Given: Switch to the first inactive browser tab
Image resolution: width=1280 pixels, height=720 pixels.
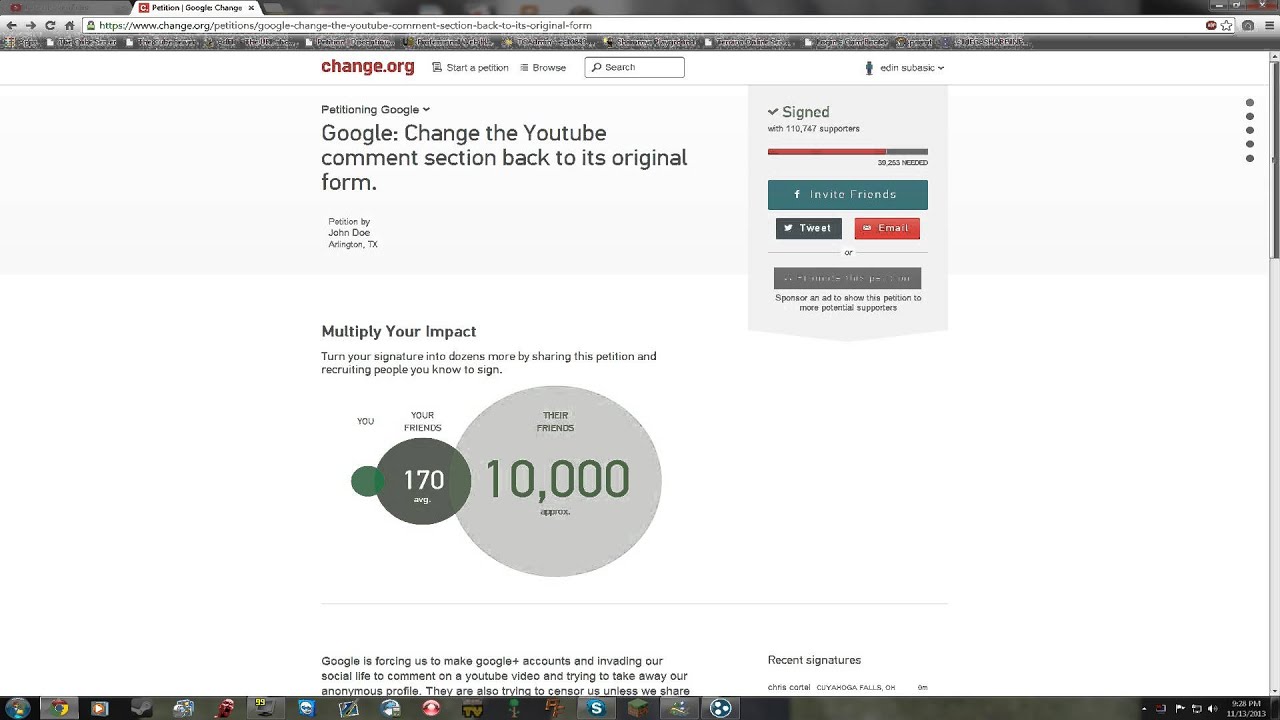Looking at the screenshot, I should click(65, 7).
